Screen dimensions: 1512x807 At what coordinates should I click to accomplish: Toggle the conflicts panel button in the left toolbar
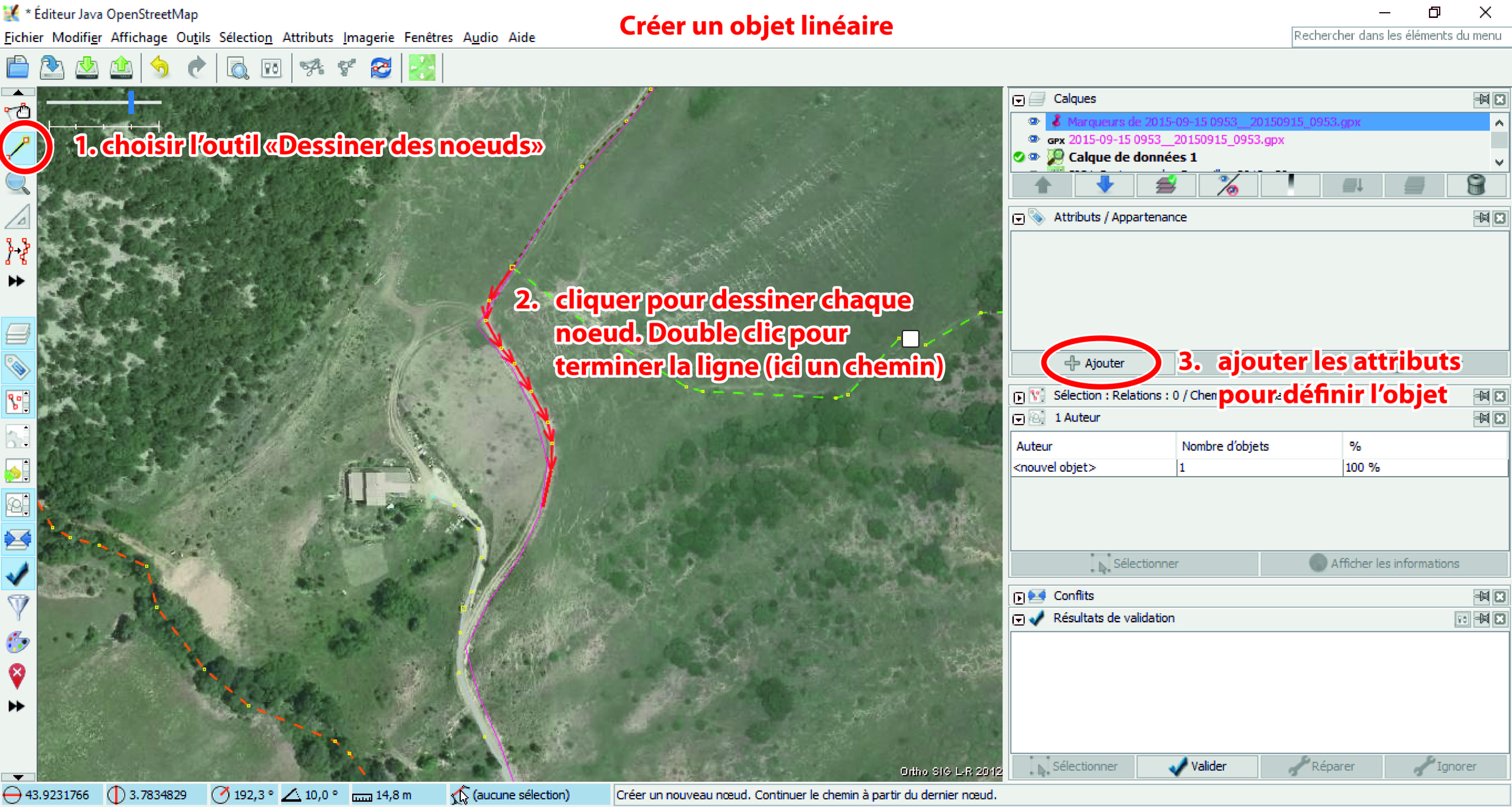[x=18, y=539]
